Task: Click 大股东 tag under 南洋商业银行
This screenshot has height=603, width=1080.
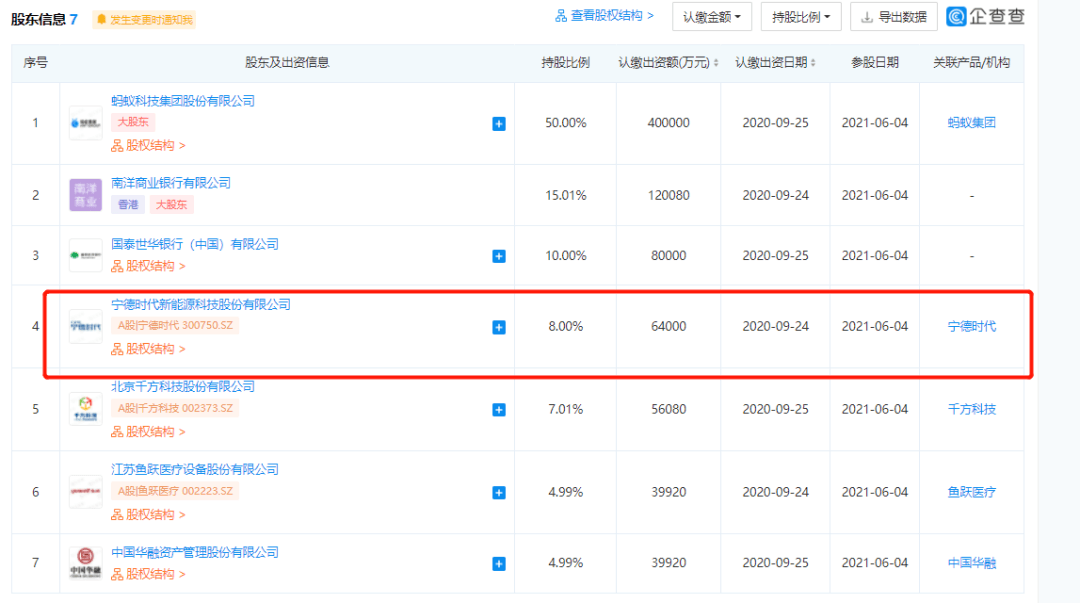Action: click(x=172, y=204)
